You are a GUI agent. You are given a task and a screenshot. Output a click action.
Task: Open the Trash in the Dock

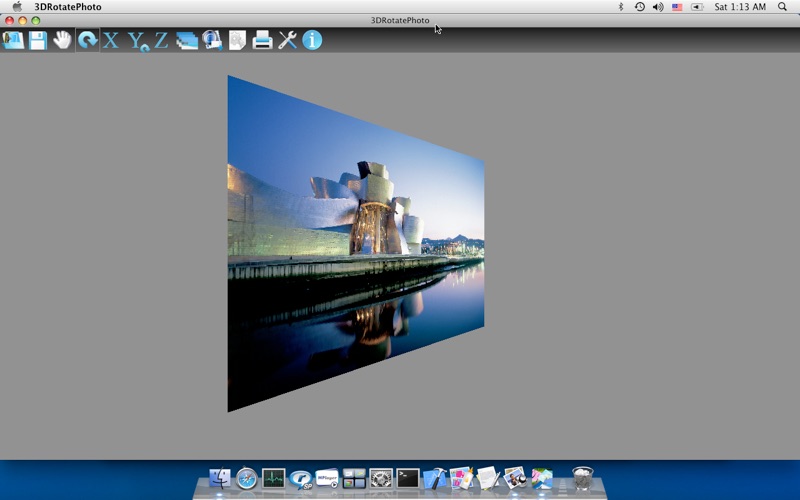point(583,478)
